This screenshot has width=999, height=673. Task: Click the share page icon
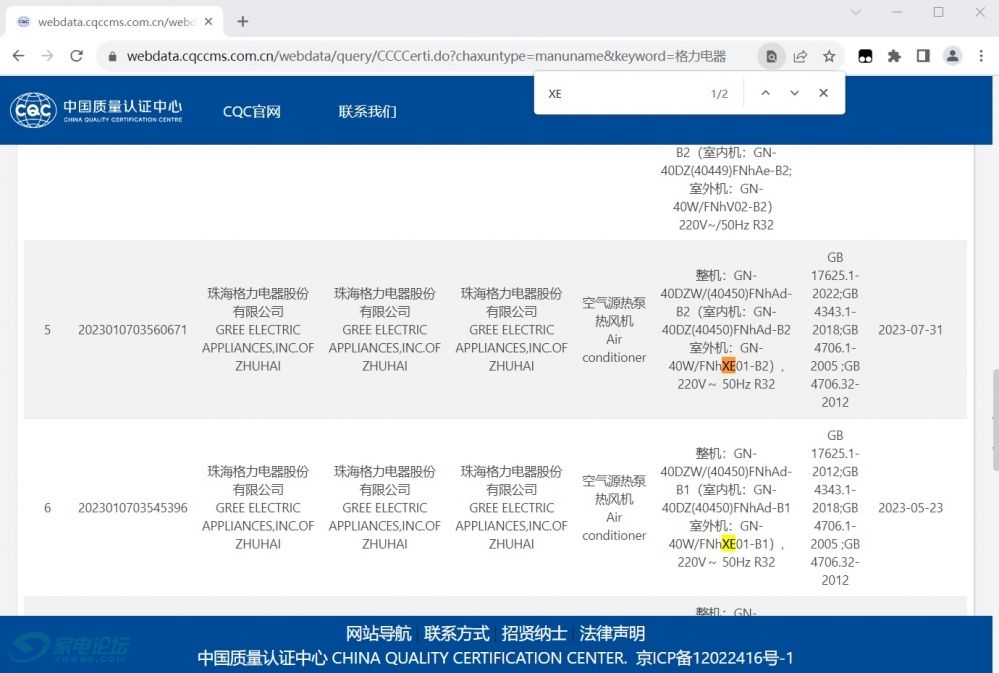click(x=800, y=57)
